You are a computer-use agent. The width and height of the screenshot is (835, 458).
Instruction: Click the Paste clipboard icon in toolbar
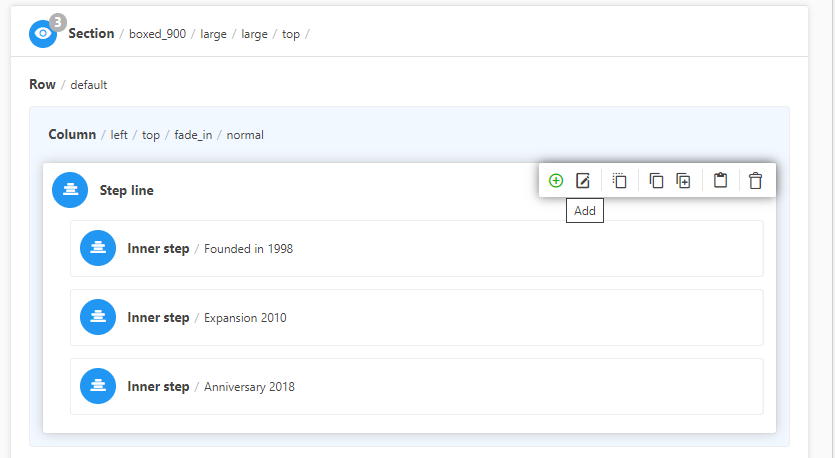point(720,181)
